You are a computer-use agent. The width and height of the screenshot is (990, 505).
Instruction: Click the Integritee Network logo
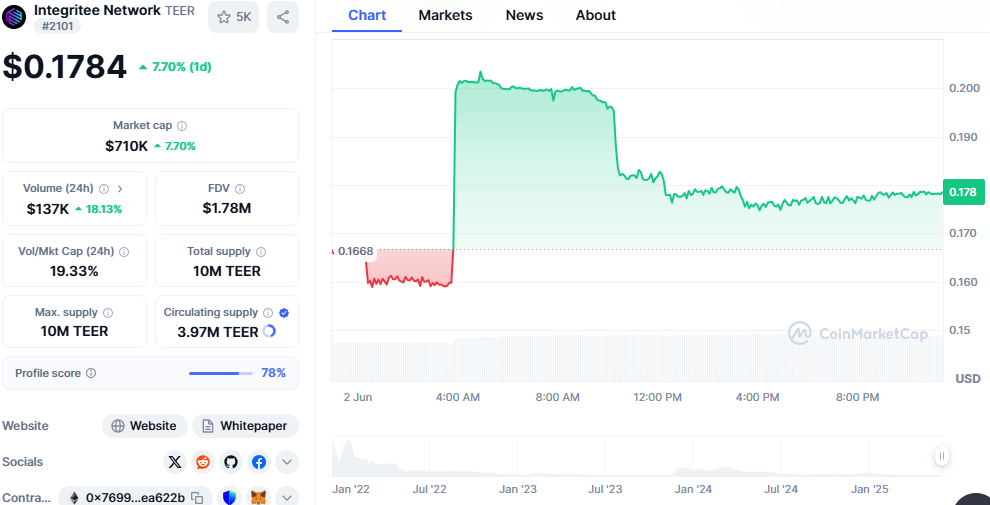coord(15,16)
